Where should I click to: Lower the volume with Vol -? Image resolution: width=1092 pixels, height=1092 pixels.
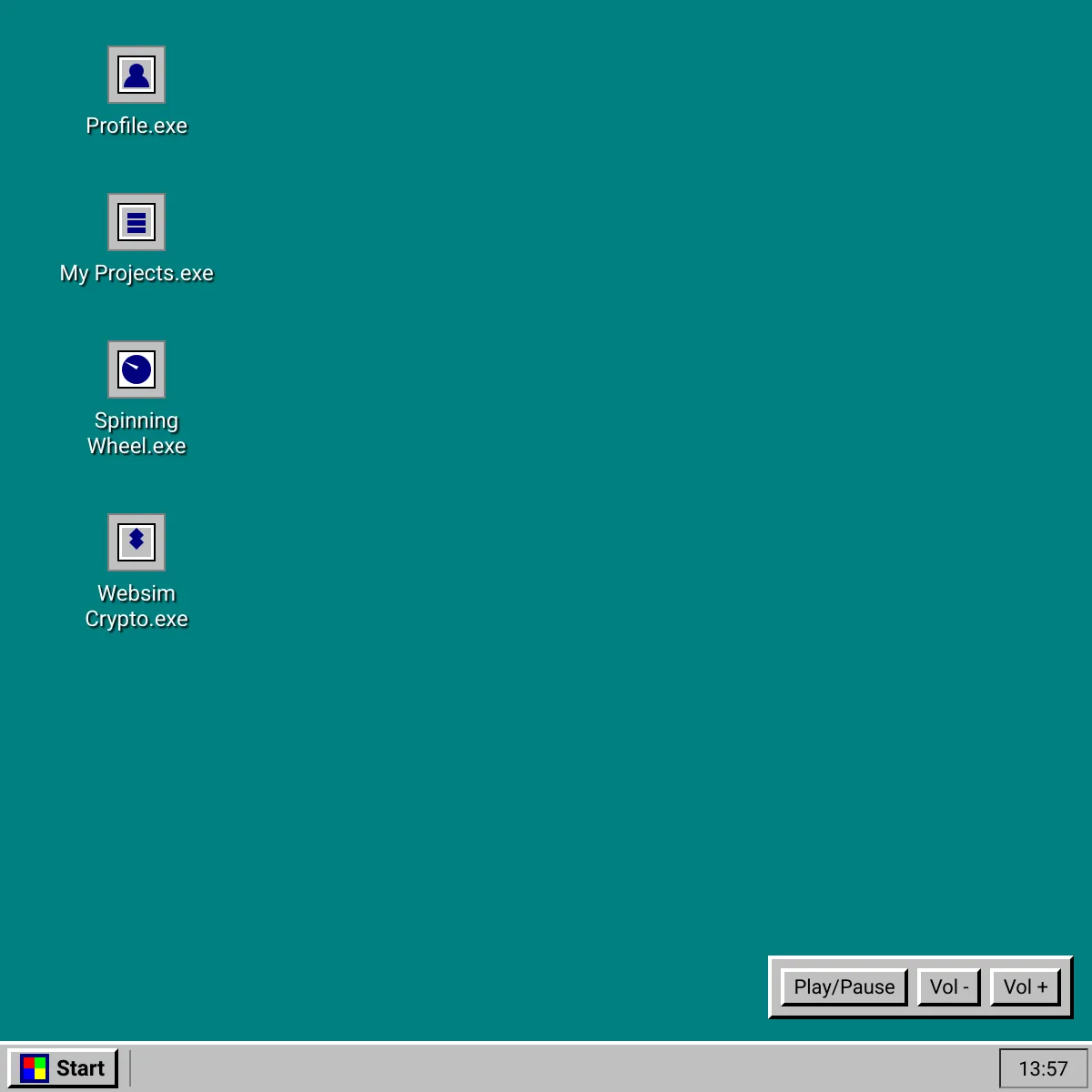tap(949, 987)
